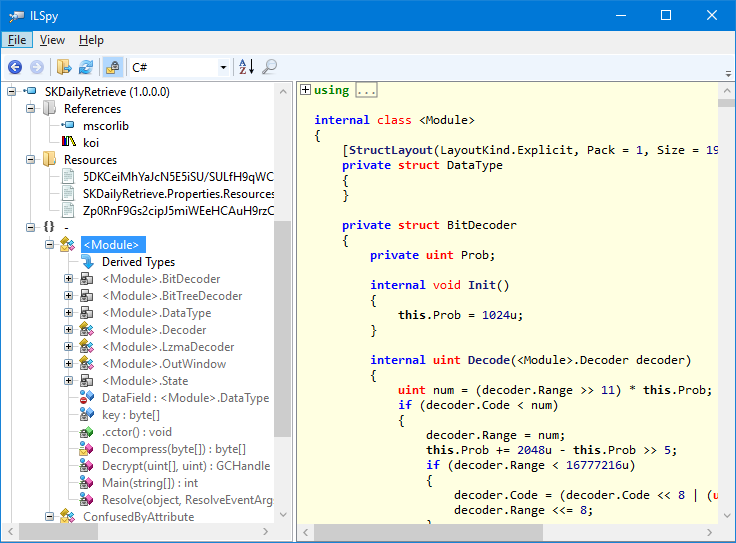Image resolution: width=736 pixels, height=543 pixels.
Task: Click the mscorlib reference icon
Action: click(68, 125)
